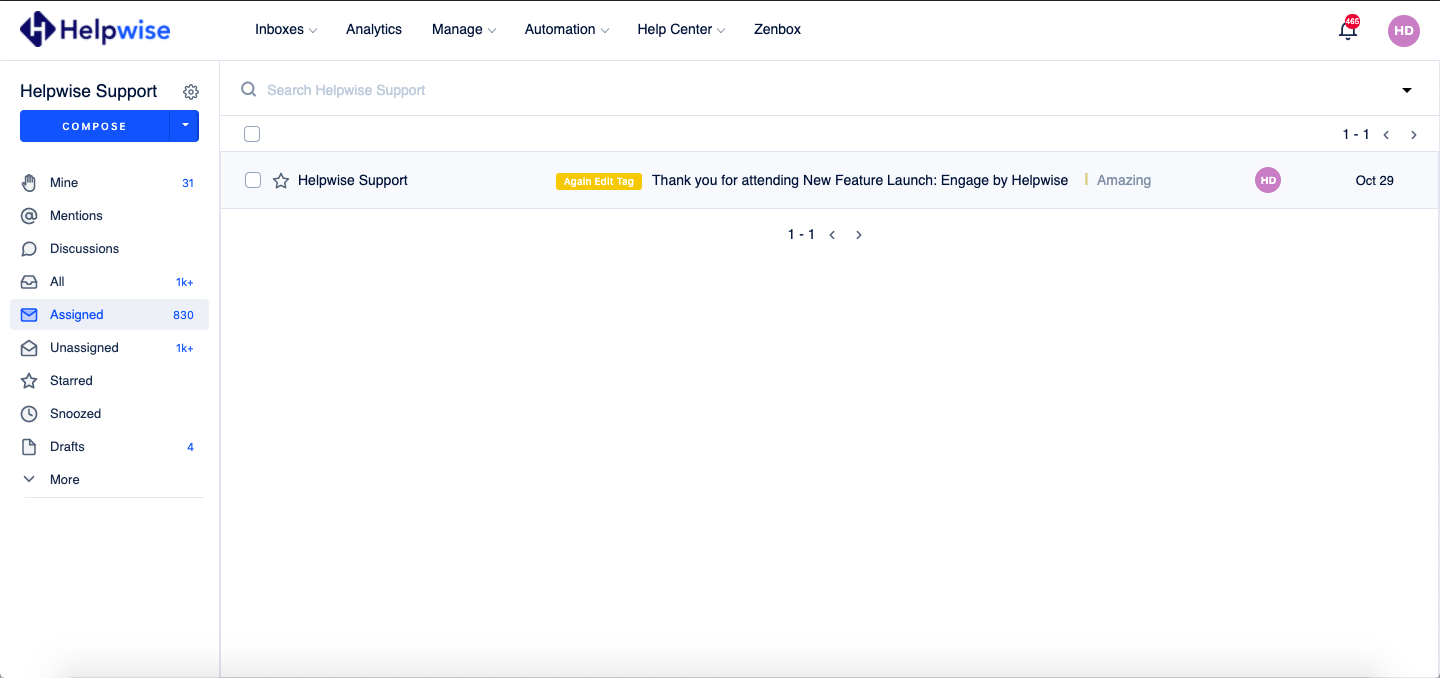The image size is (1440, 678).
Task: Click the Drafts document icon
Action: [x=30, y=447]
